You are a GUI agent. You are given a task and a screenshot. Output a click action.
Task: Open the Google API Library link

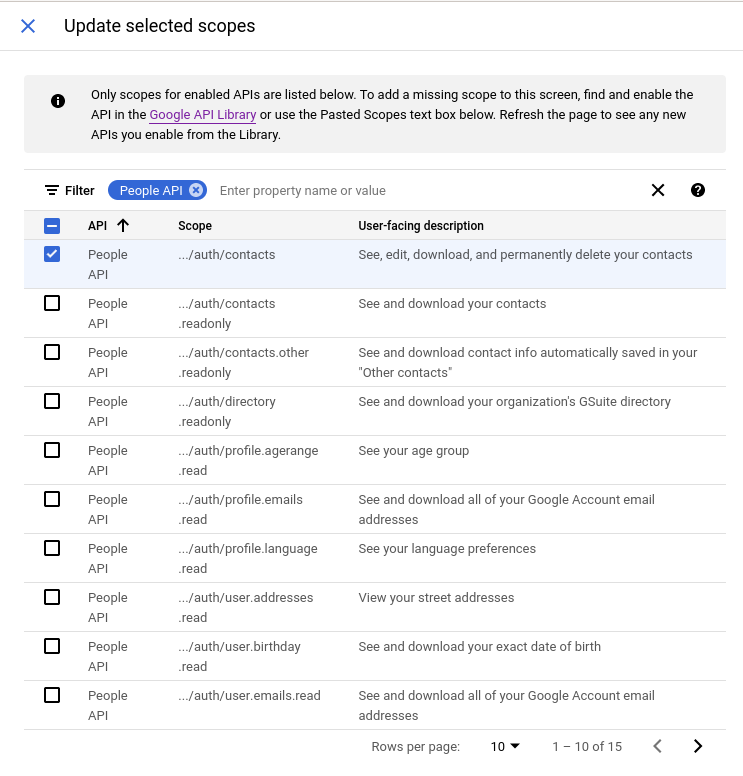[x=203, y=115]
